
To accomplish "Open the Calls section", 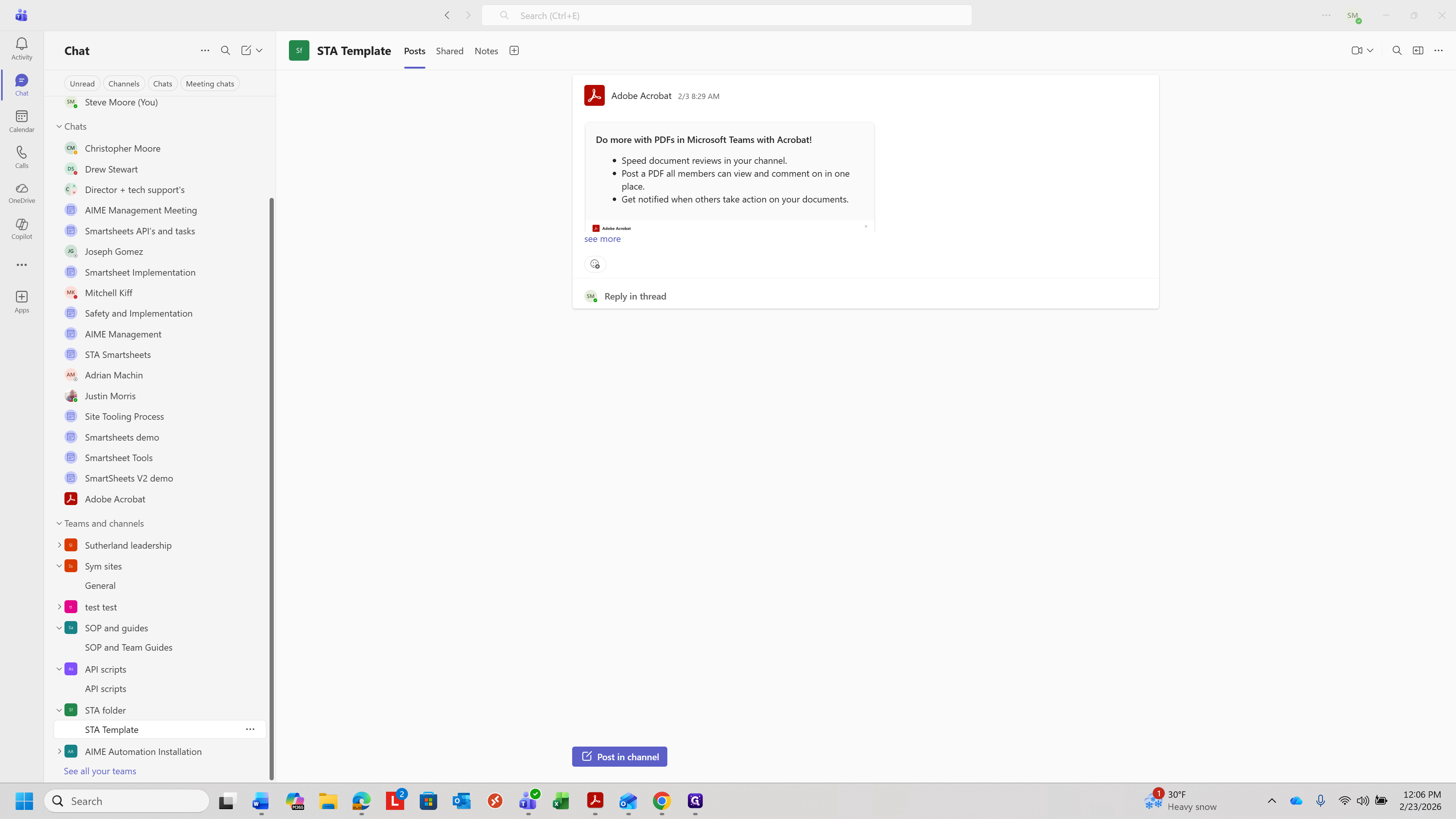I will pos(22,157).
